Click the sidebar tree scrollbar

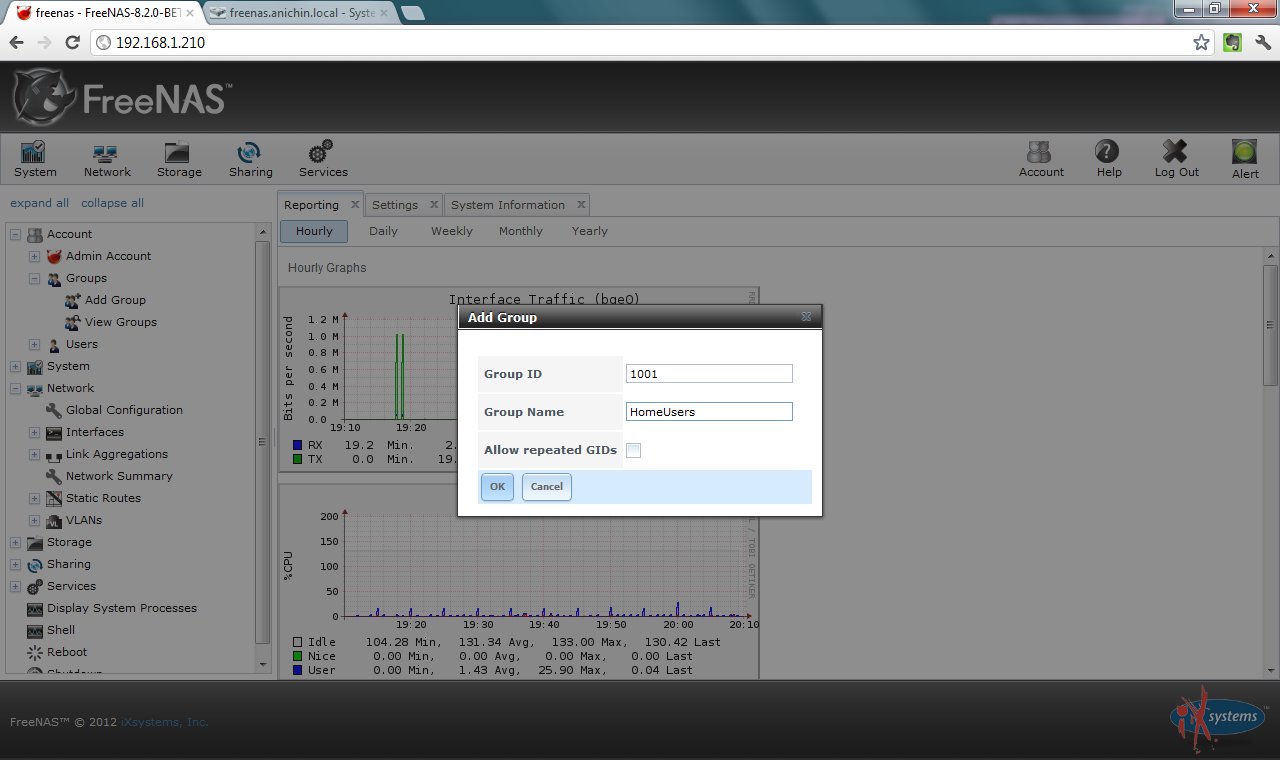[x=264, y=440]
